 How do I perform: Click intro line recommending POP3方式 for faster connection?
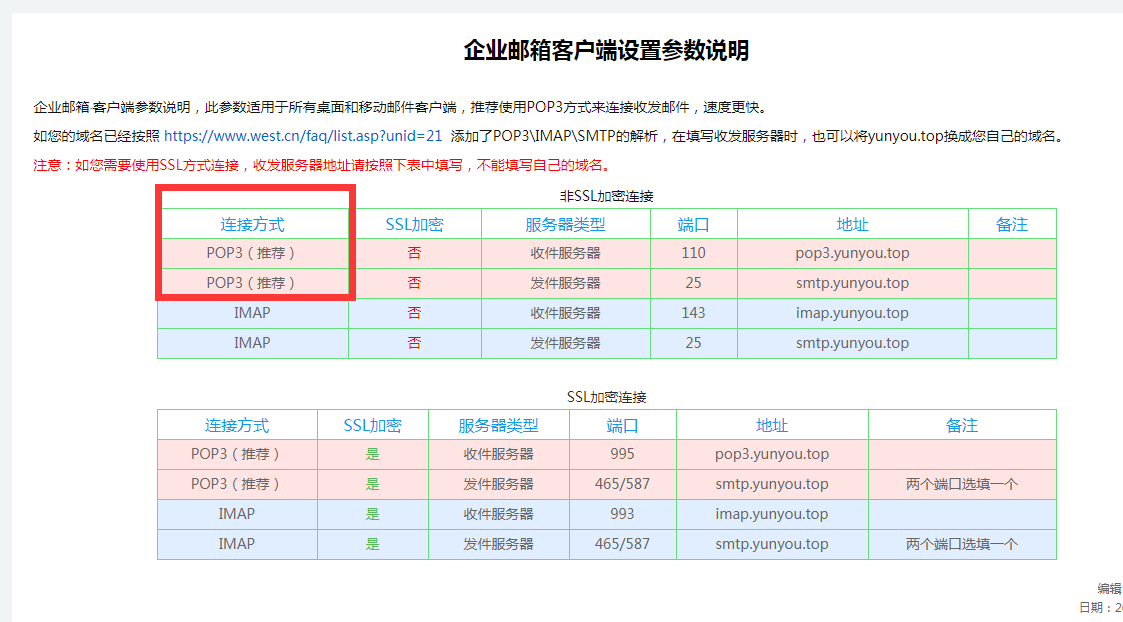pos(401,107)
